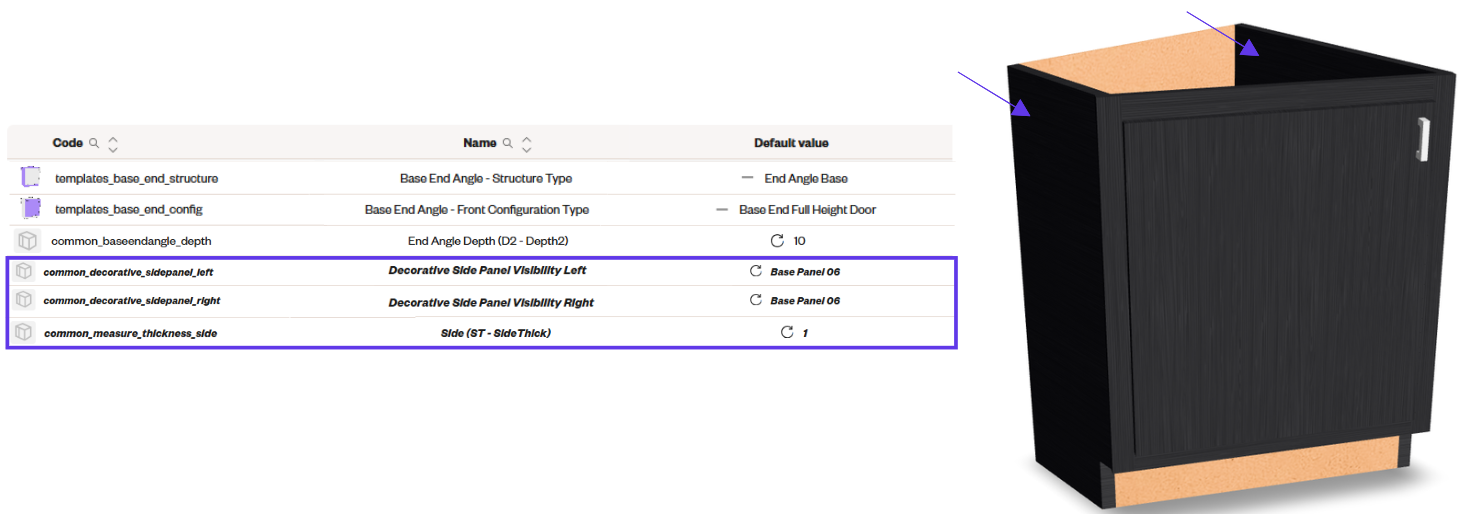This screenshot has height=514, width=1461.
Task: Reset the End Angle Depth value 10
Action: [x=777, y=241]
